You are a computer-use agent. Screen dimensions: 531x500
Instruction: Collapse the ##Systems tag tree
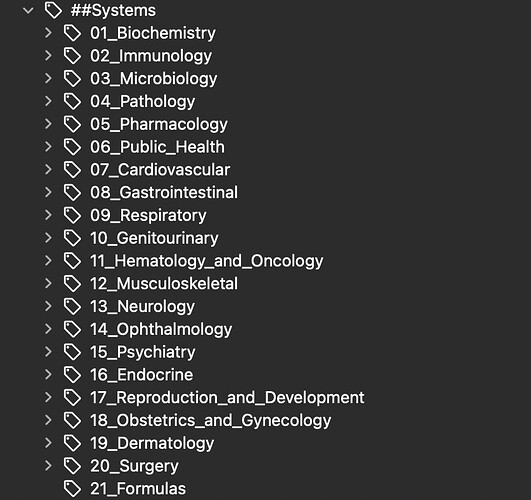pyautogui.click(x=28, y=11)
